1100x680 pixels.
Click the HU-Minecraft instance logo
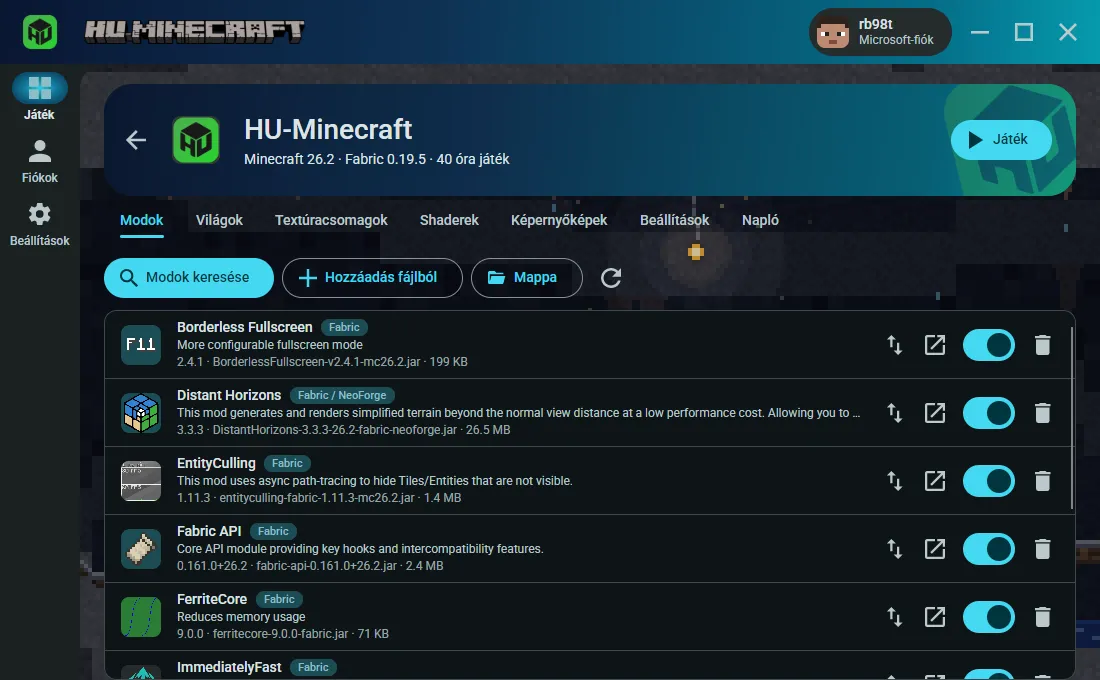[x=196, y=140]
